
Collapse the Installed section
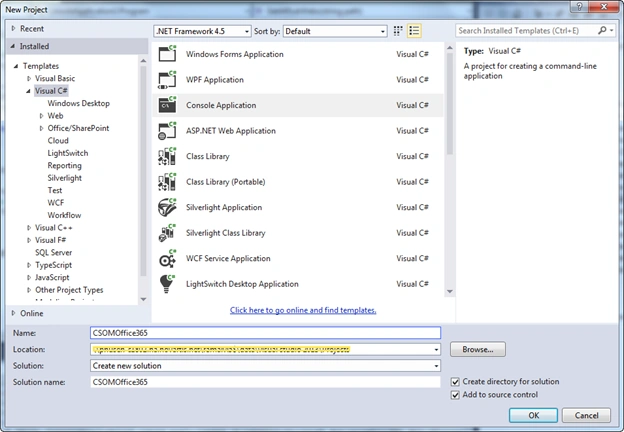click(x=13, y=47)
